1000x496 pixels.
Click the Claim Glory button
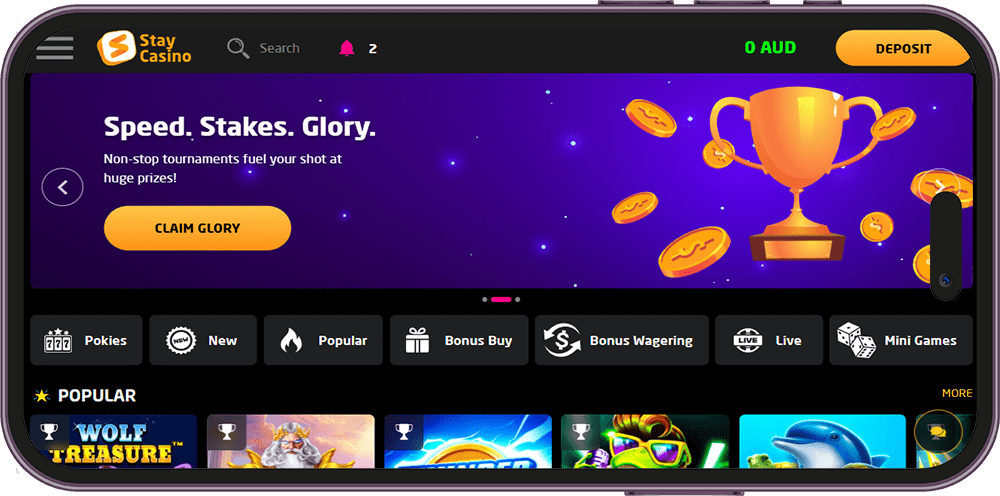[198, 228]
